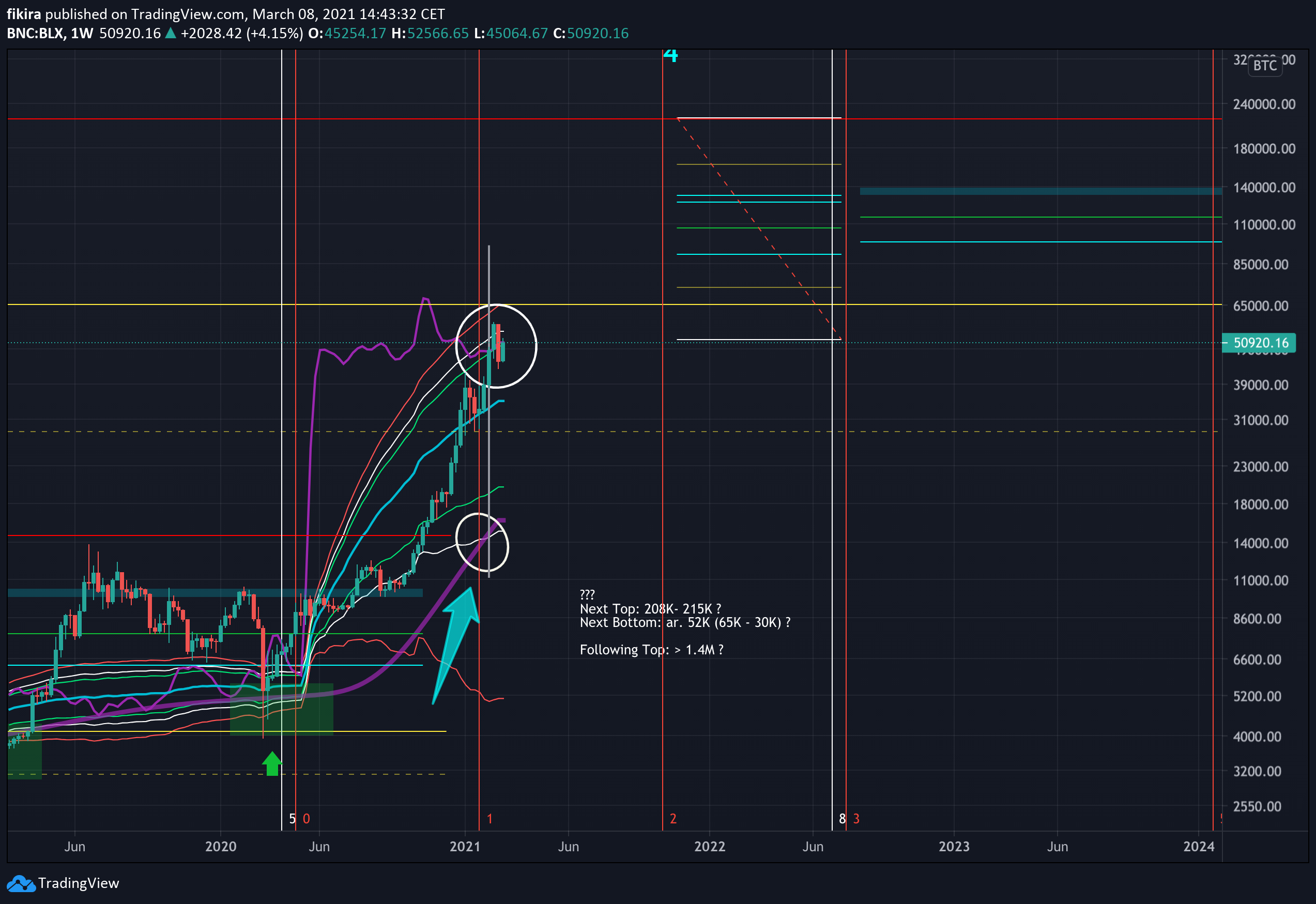
Task: Click the cyan number 4 at chart top
Action: [x=670, y=55]
